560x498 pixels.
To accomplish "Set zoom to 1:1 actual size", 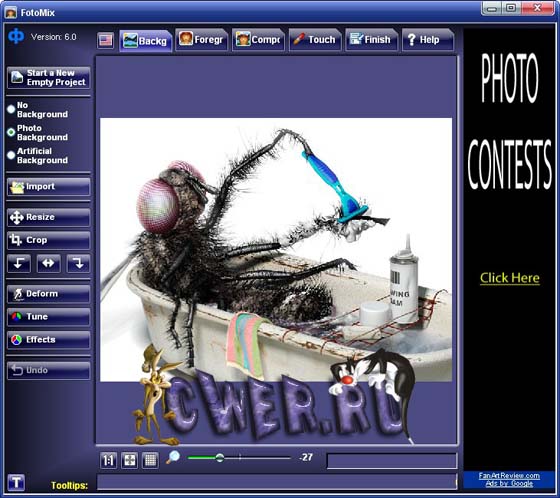I will point(108,460).
